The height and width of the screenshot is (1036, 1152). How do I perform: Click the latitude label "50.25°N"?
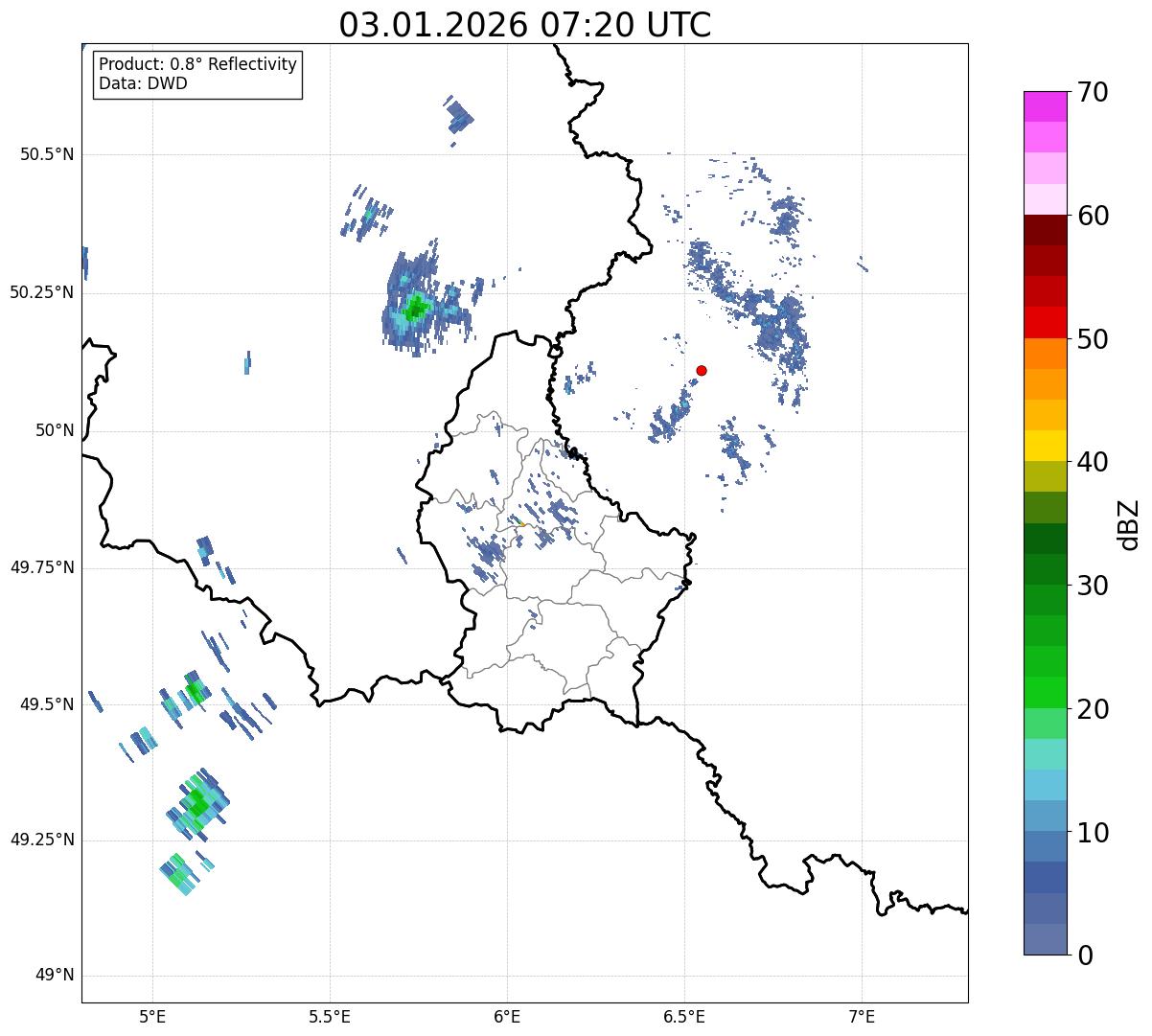pos(41,292)
